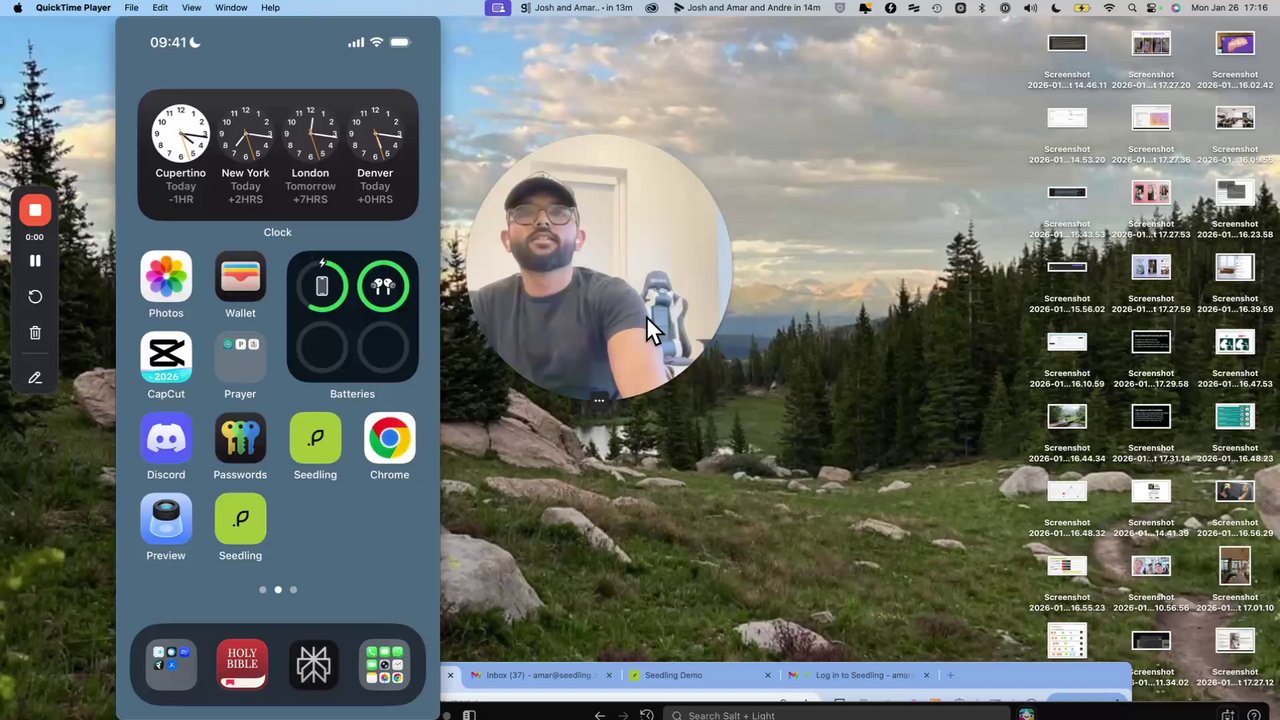Open the Window menu
This screenshot has height=720, width=1280.
pyautogui.click(x=231, y=8)
